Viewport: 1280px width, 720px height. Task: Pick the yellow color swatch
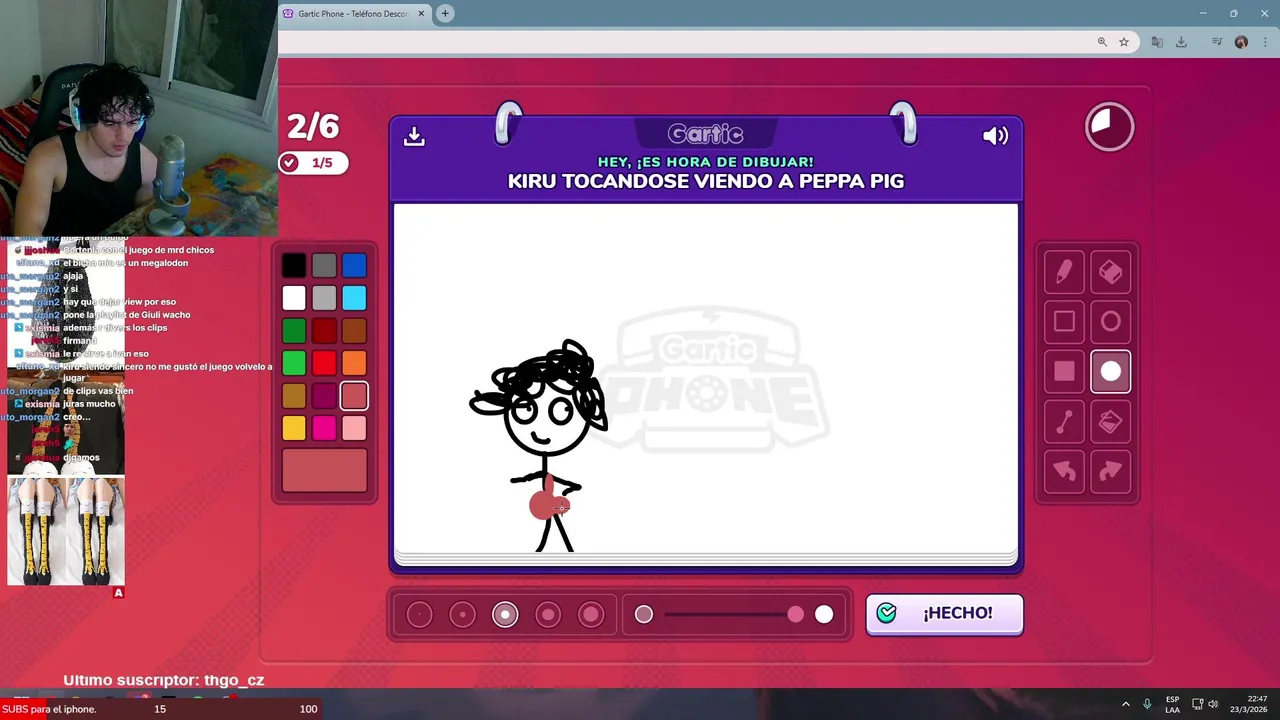point(294,428)
